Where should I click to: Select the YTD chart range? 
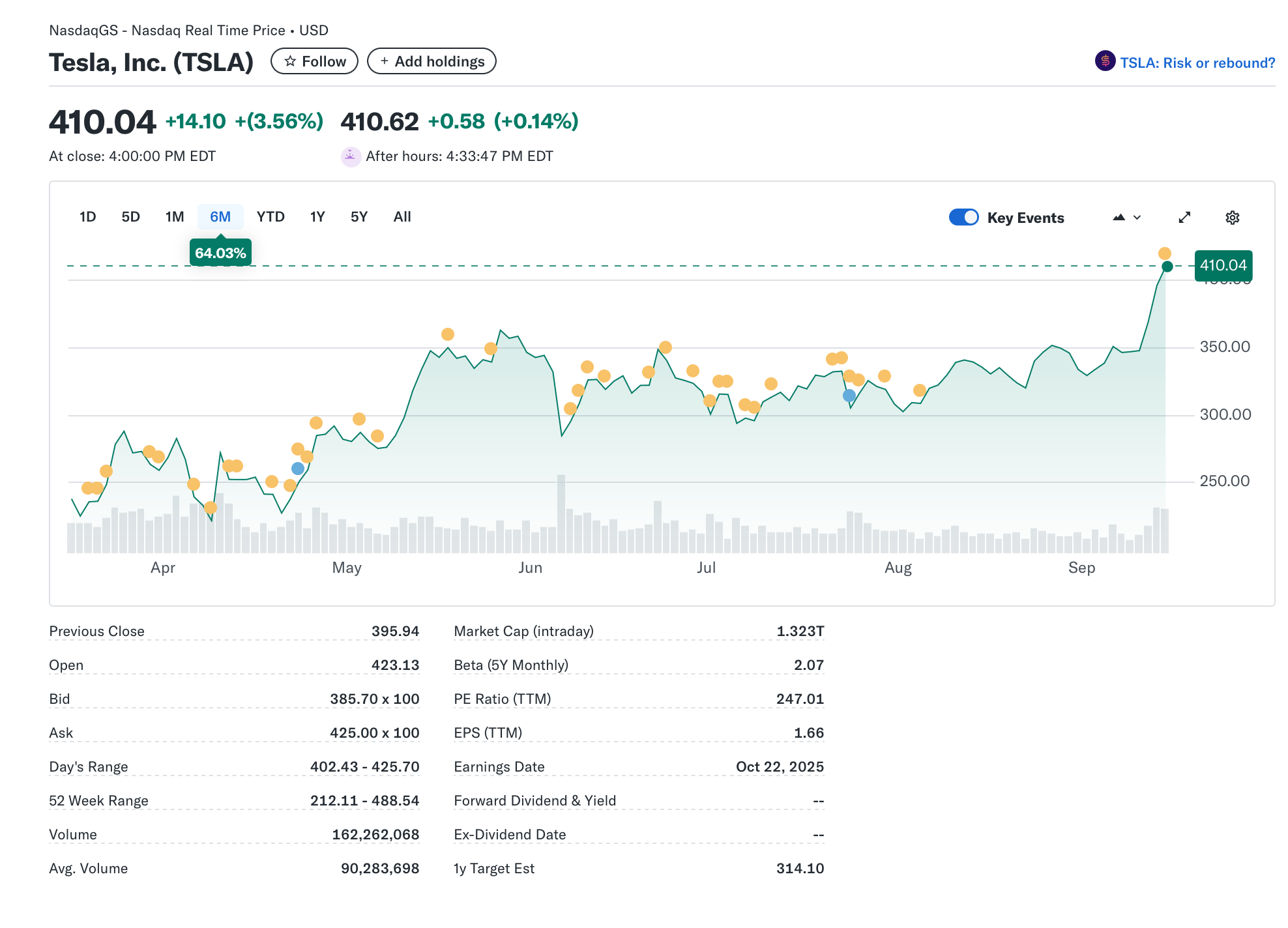click(x=271, y=217)
